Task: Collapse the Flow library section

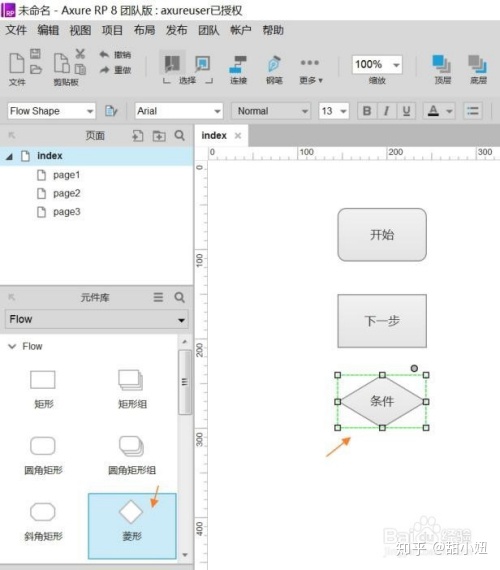Action: [x=12, y=346]
